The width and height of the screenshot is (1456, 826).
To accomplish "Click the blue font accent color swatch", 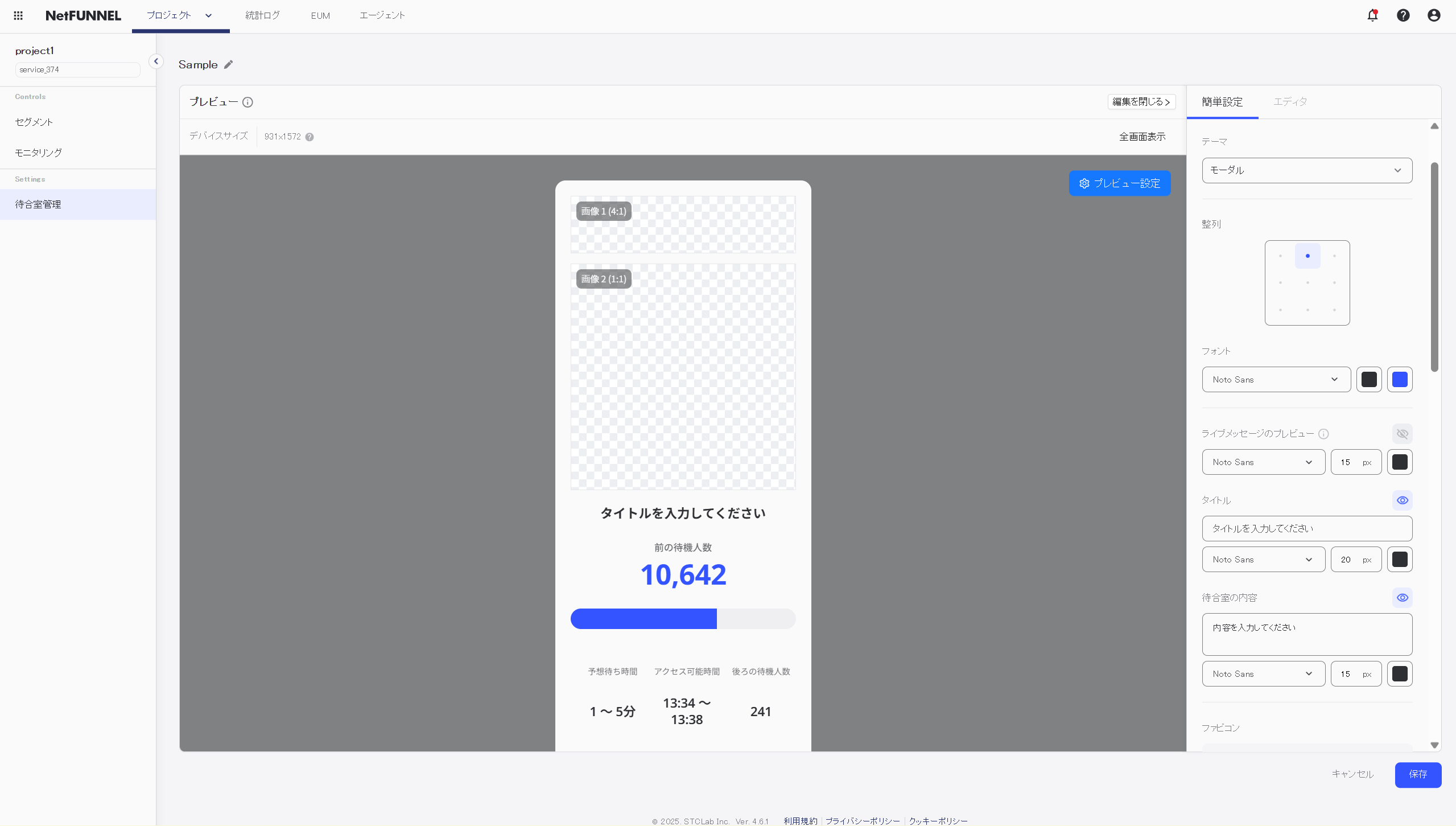I will coord(1400,380).
